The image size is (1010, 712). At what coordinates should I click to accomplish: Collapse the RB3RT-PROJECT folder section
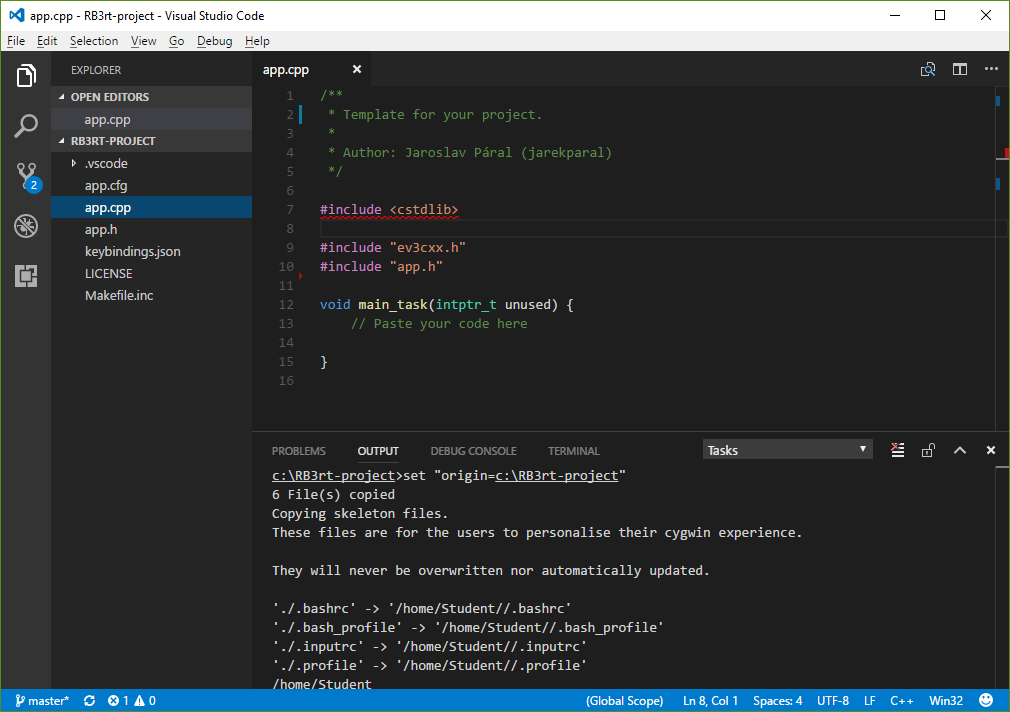(151, 141)
